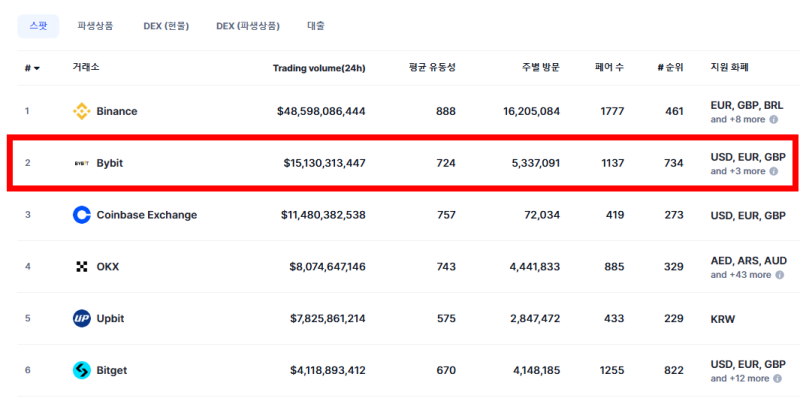
Task: Click the 지원 화폐 column header
Action: click(x=729, y=67)
